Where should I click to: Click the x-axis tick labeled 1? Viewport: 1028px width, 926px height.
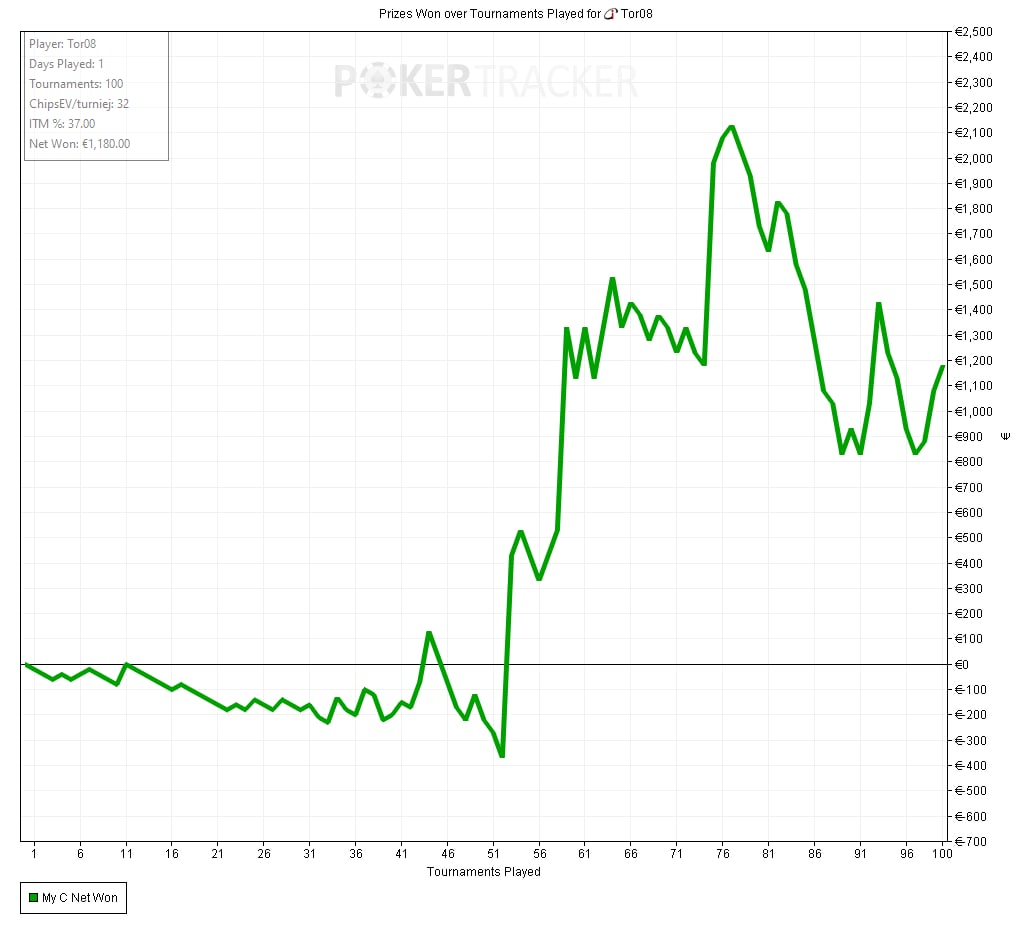[34, 854]
